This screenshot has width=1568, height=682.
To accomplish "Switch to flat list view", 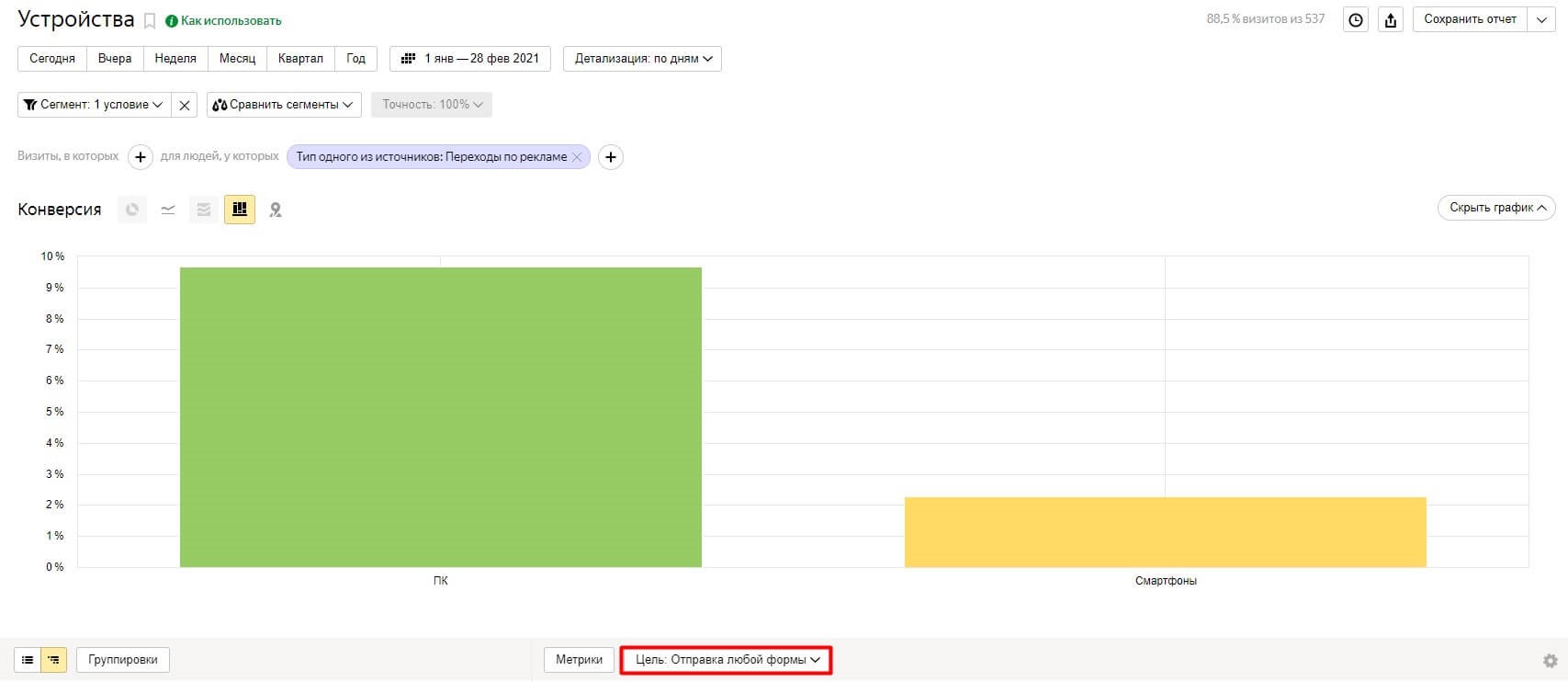I will [28, 660].
